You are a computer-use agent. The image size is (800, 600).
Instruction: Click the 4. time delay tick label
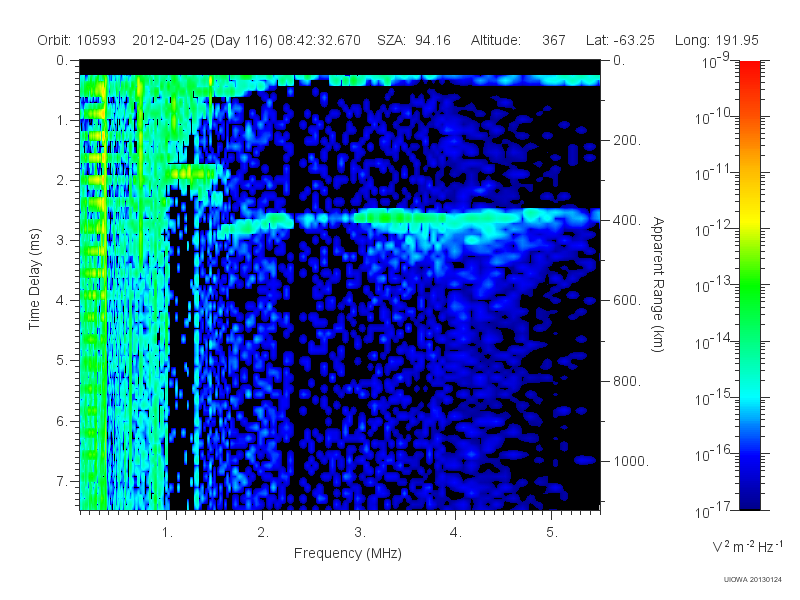[62, 301]
